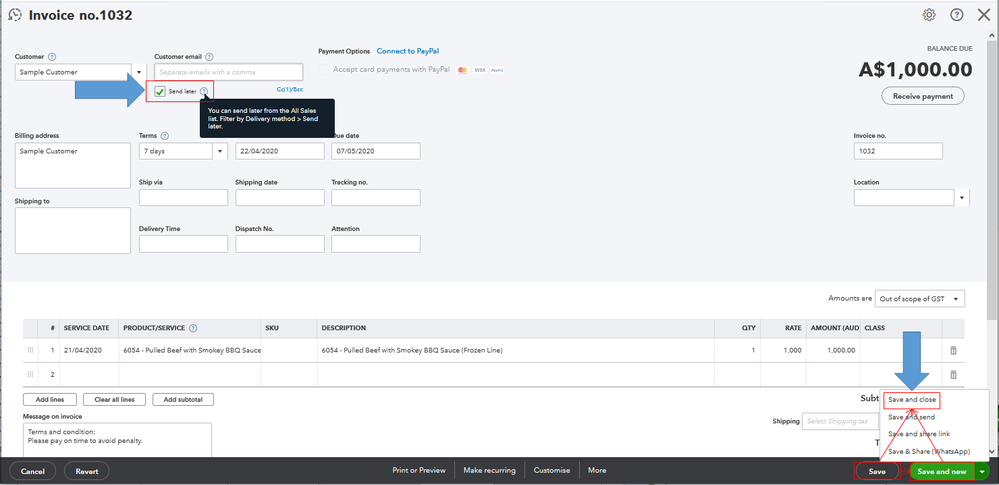The image size is (999, 485).
Task: Click the help icon next to Terms
Action: click(164, 136)
